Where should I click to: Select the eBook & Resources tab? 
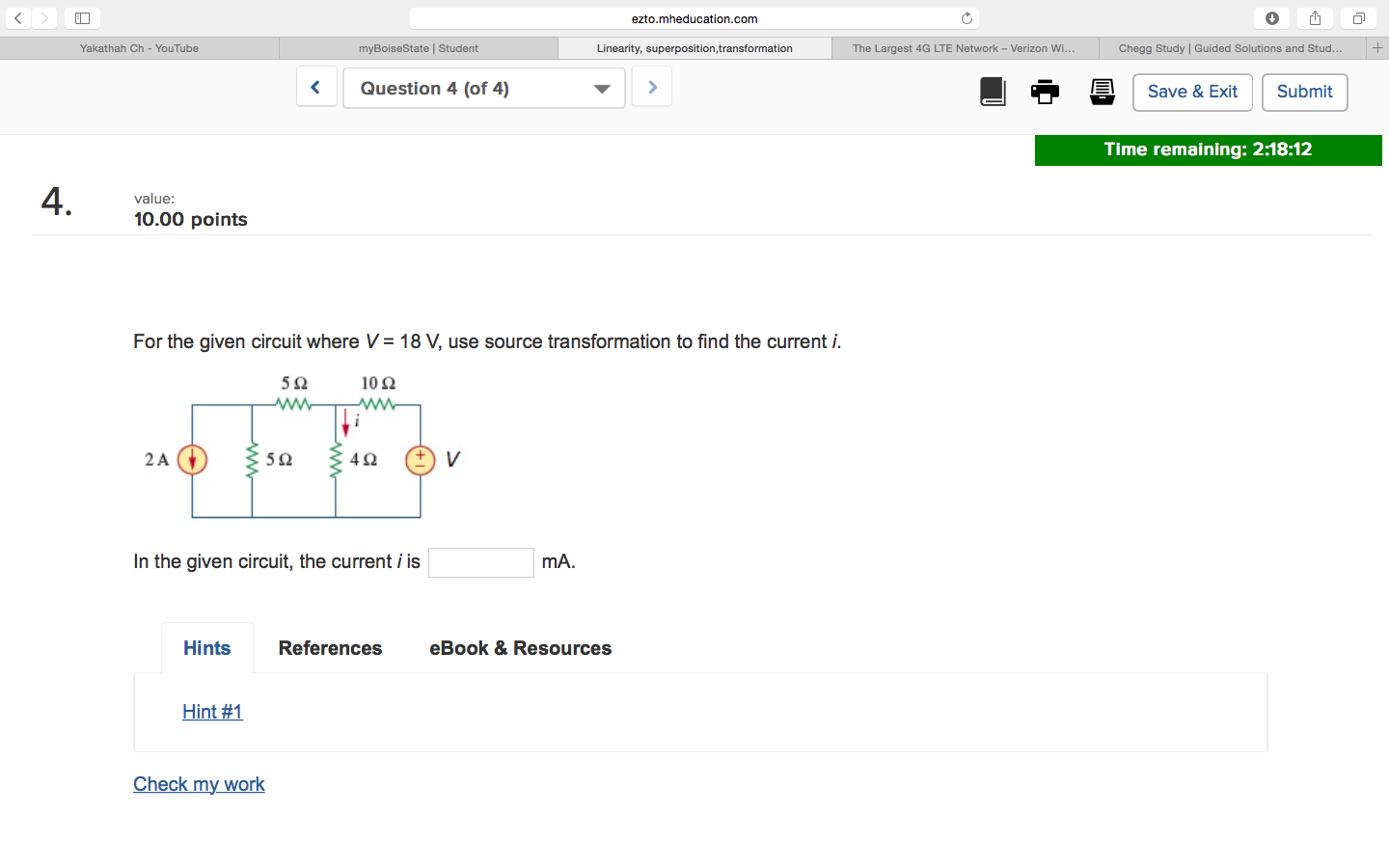(520, 647)
